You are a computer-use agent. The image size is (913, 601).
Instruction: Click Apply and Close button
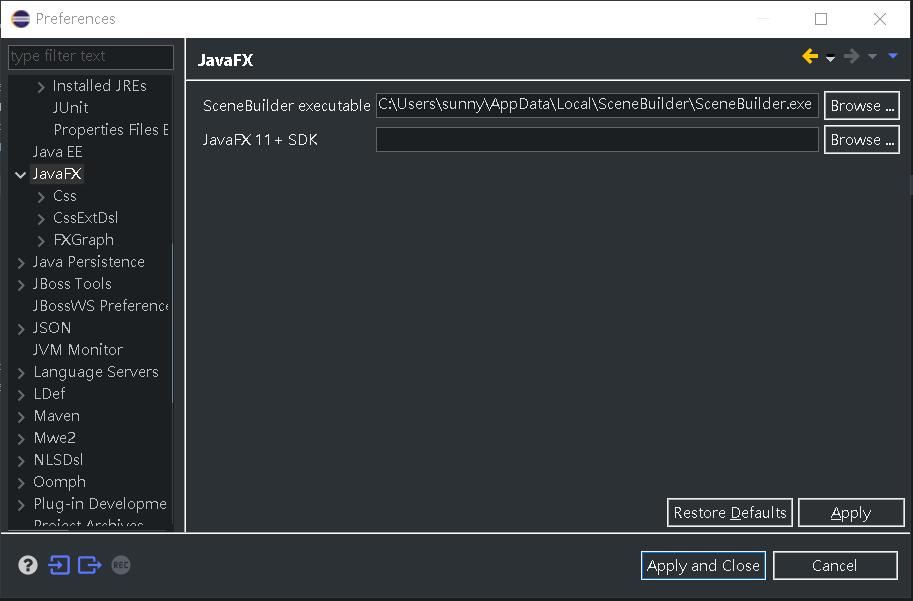tap(703, 565)
